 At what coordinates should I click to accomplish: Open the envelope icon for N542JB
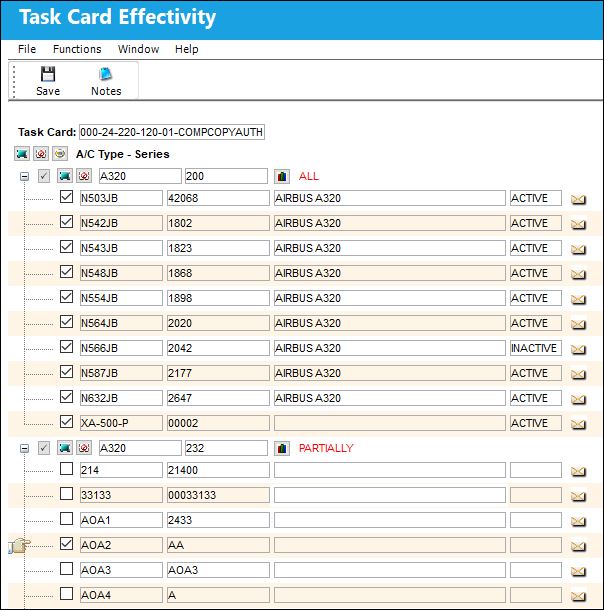pyautogui.click(x=578, y=224)
